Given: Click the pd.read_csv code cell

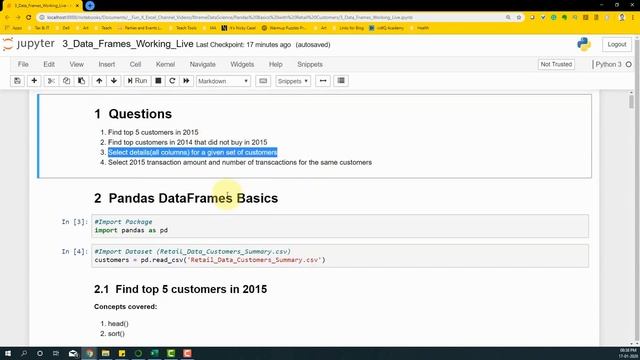Looking at the screenshot, I should click(340, 256).
